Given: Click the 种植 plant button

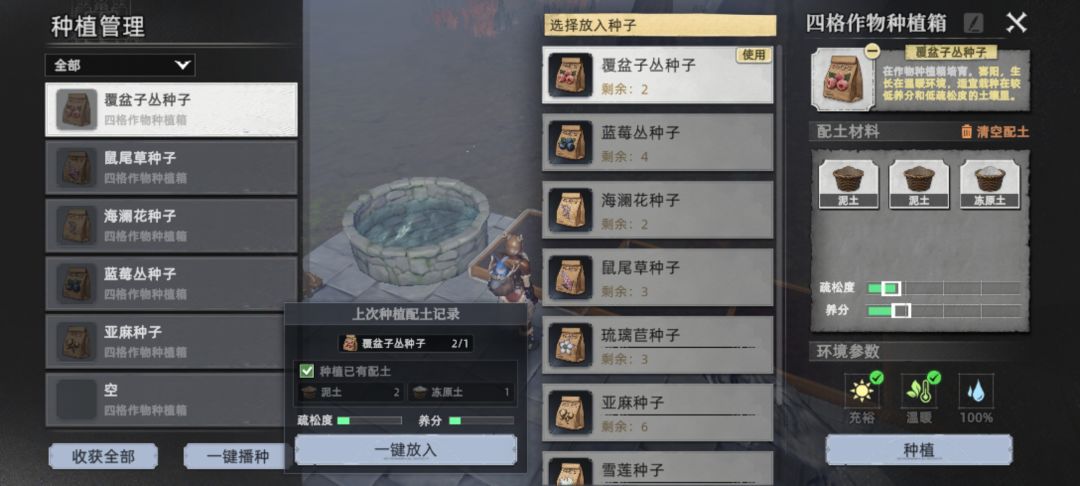Looking at the screenshot, I should (919, 450).
